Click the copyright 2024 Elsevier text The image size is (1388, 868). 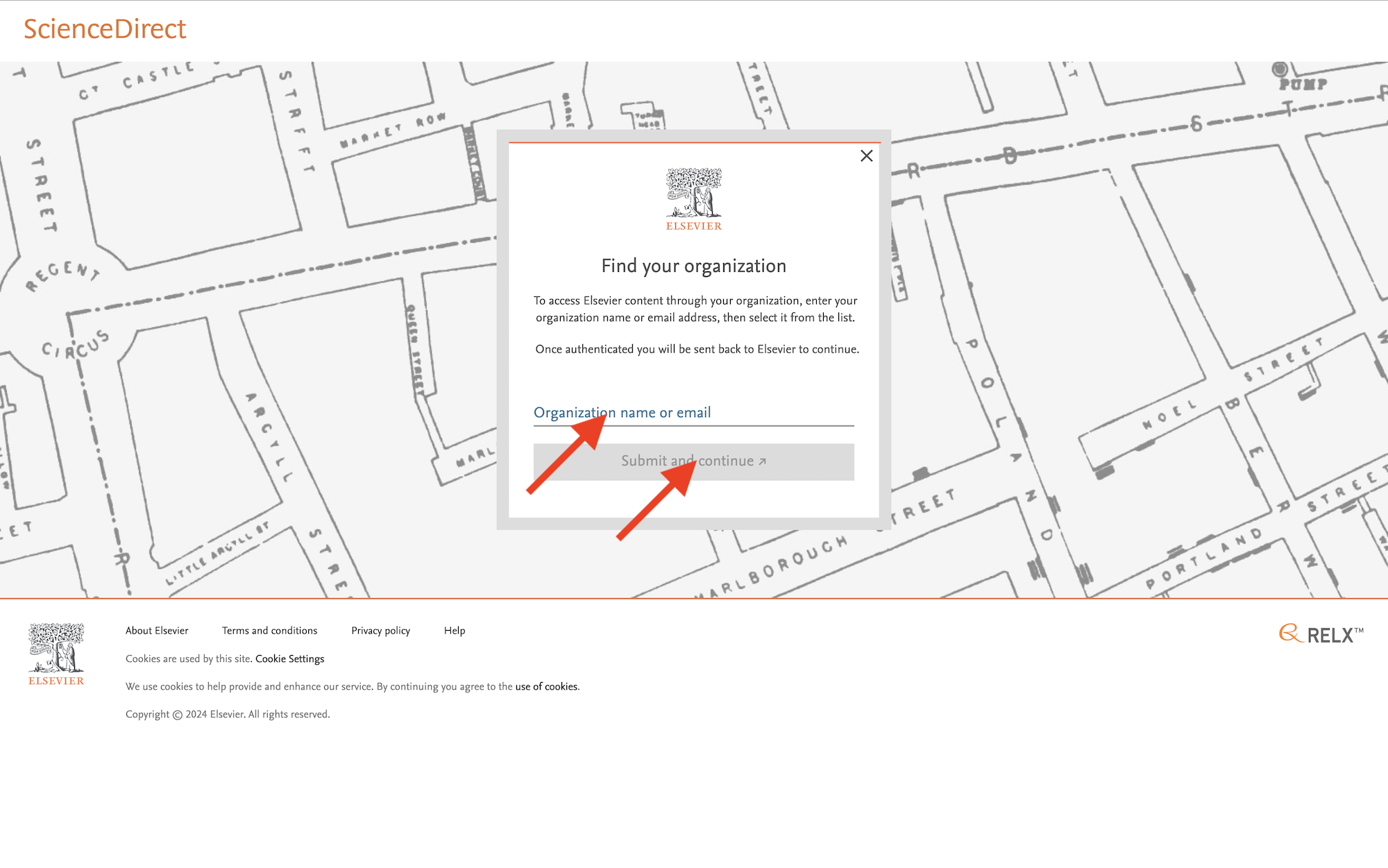click(x=228, y=715)
